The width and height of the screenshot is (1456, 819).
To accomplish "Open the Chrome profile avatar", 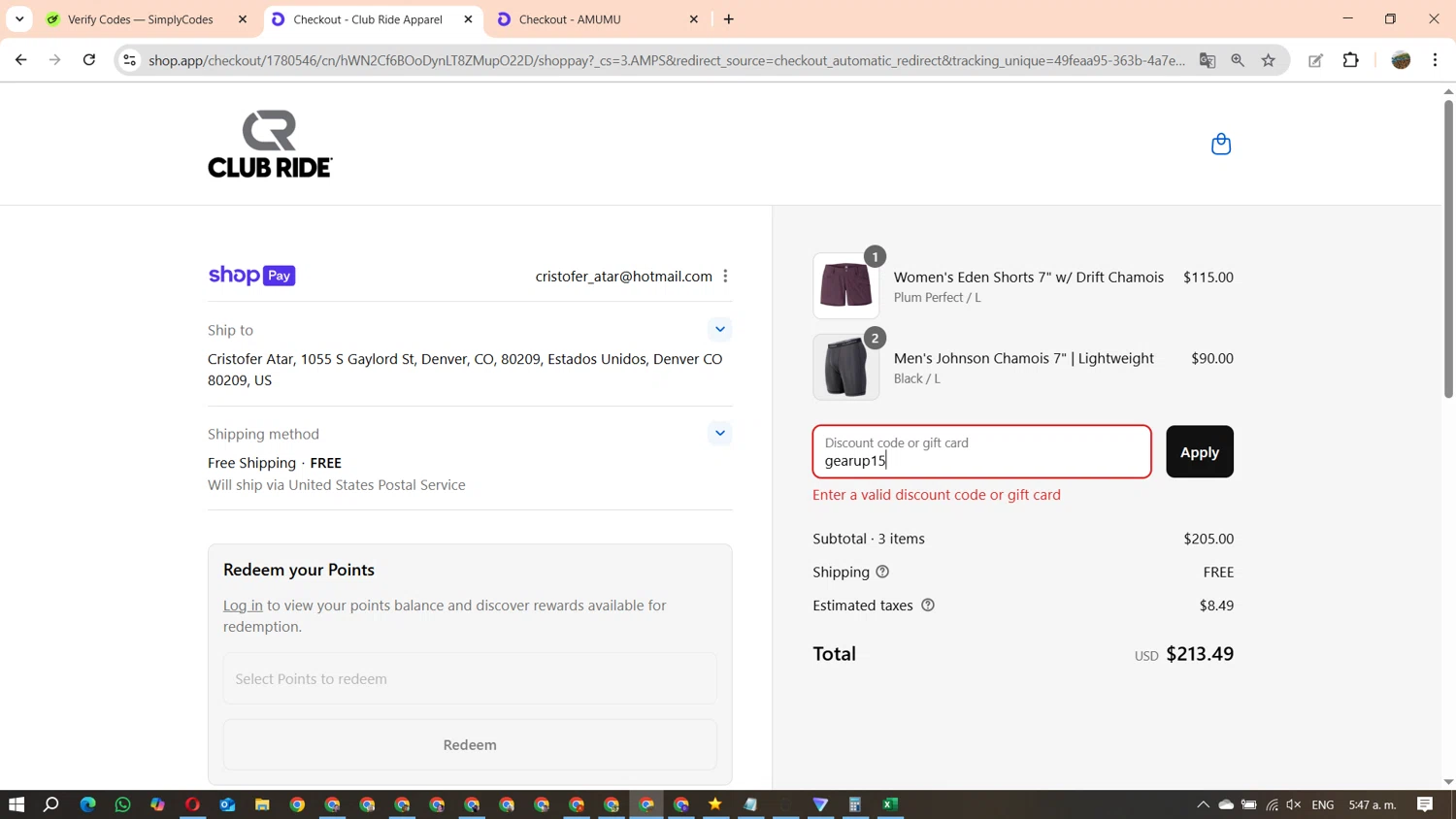I will tap(1401, 60).
